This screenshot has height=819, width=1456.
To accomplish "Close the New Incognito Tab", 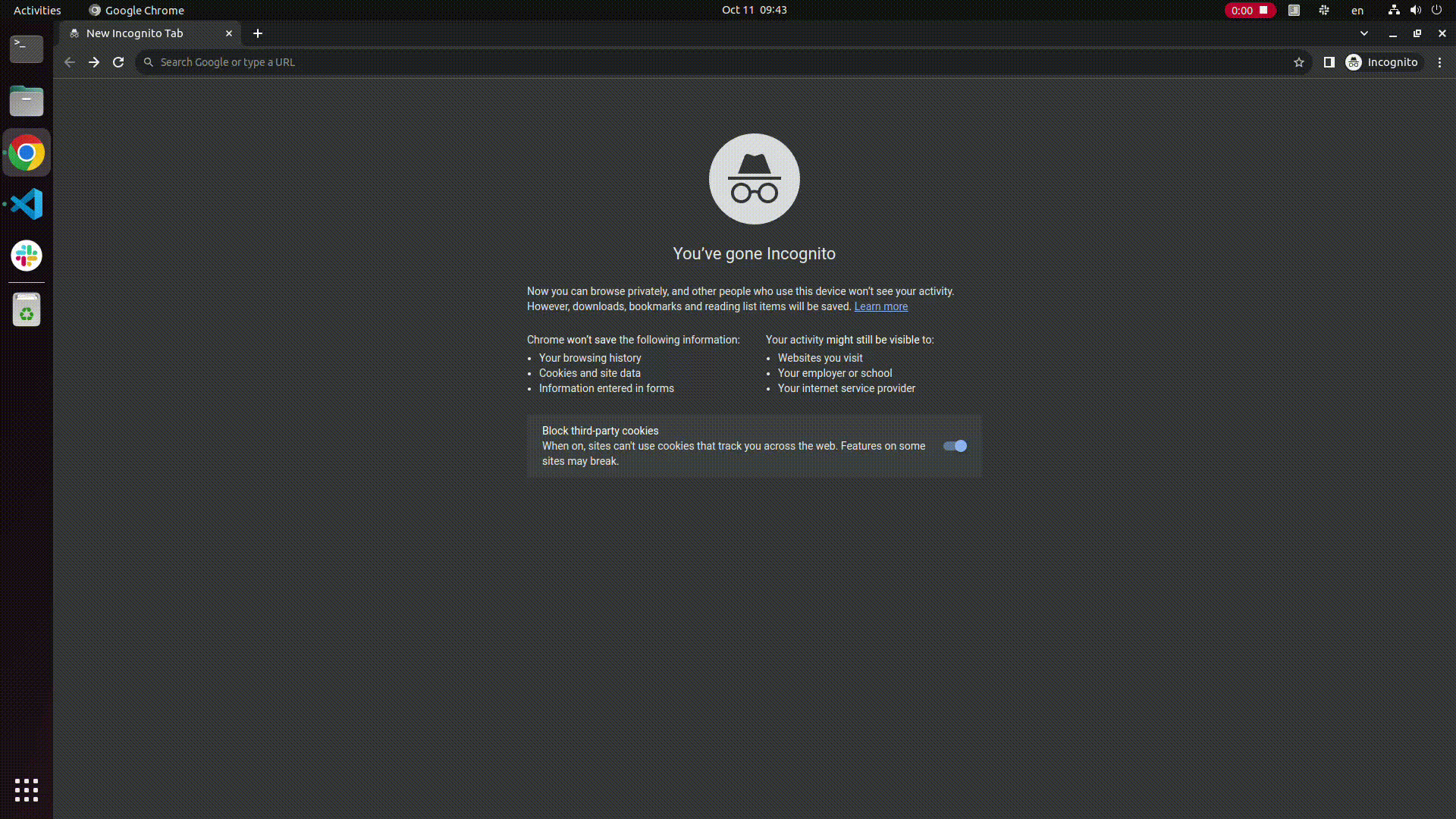I will point(229,33).
